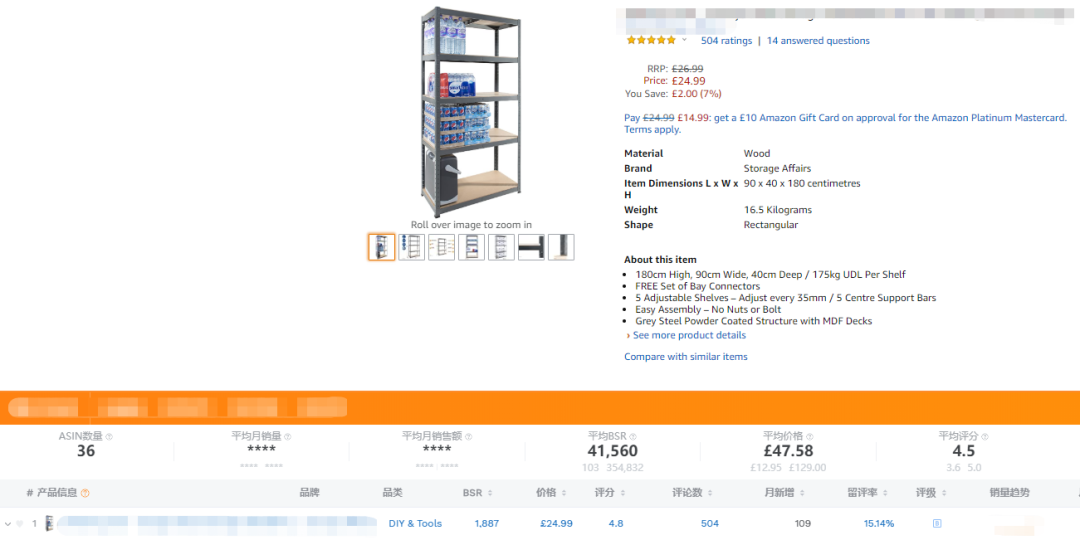This screenshot has height=540, width=1080.
Task: Click the rating badge icon in row 1
Action: pyautogui.click(x=936, y=523)
